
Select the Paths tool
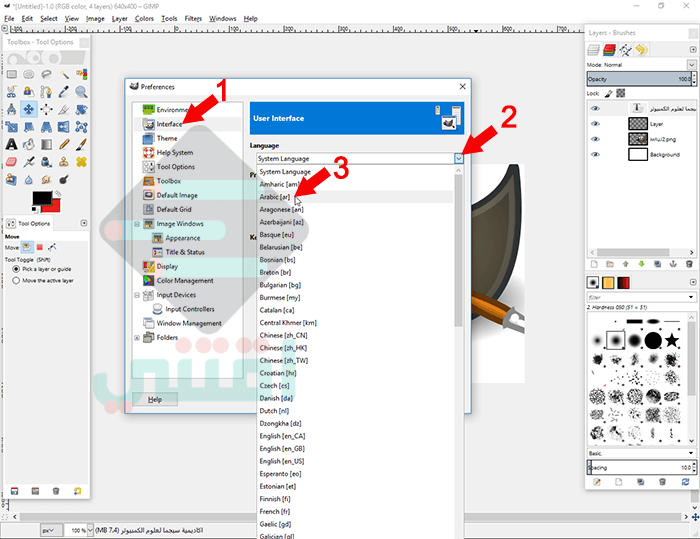pos(46,92)
